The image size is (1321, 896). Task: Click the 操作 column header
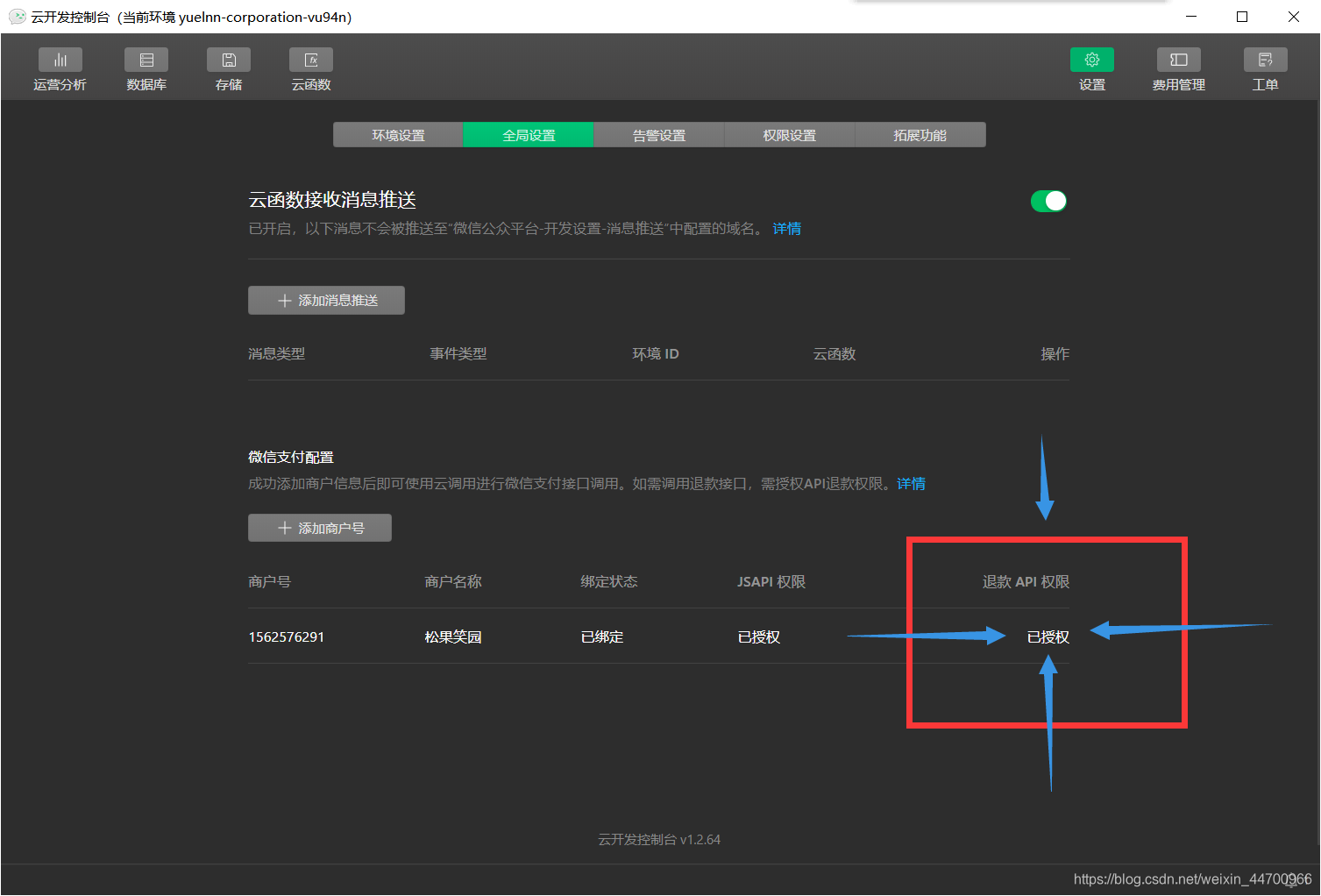1055,354
